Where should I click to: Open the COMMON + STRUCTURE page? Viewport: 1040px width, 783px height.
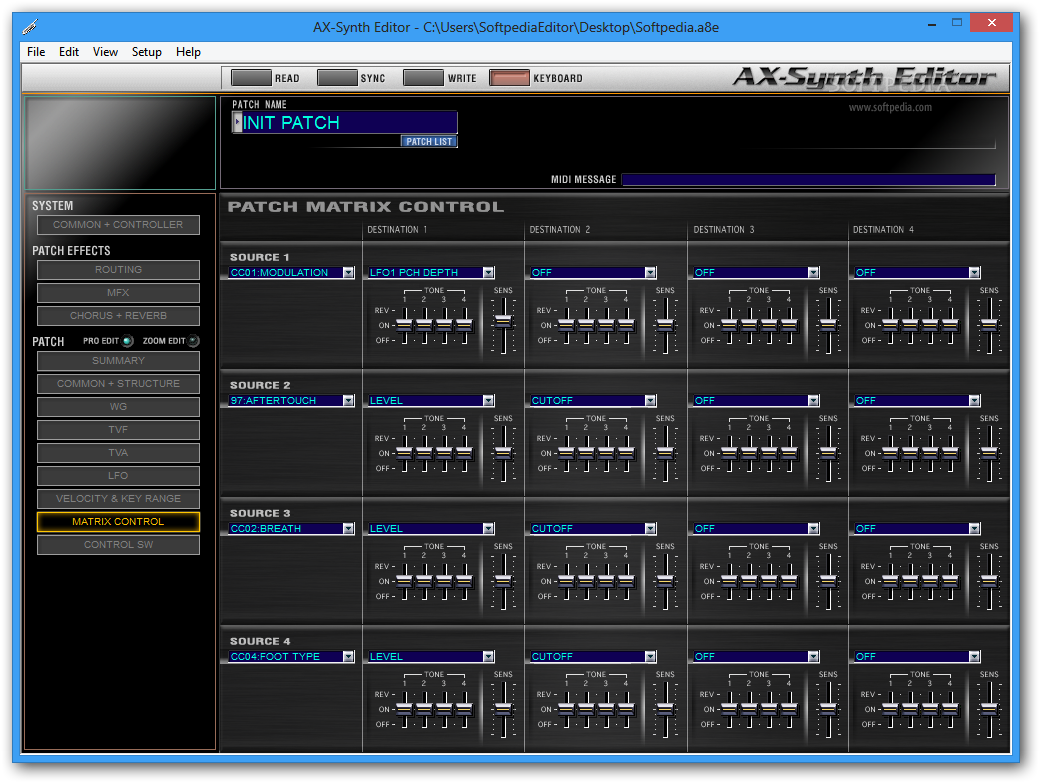pyautogui.click(x=118, y=384)
